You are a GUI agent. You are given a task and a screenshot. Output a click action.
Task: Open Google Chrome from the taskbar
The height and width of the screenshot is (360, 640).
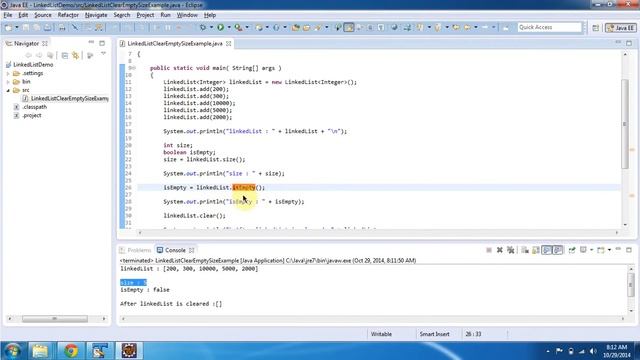[x=71, y=351]
